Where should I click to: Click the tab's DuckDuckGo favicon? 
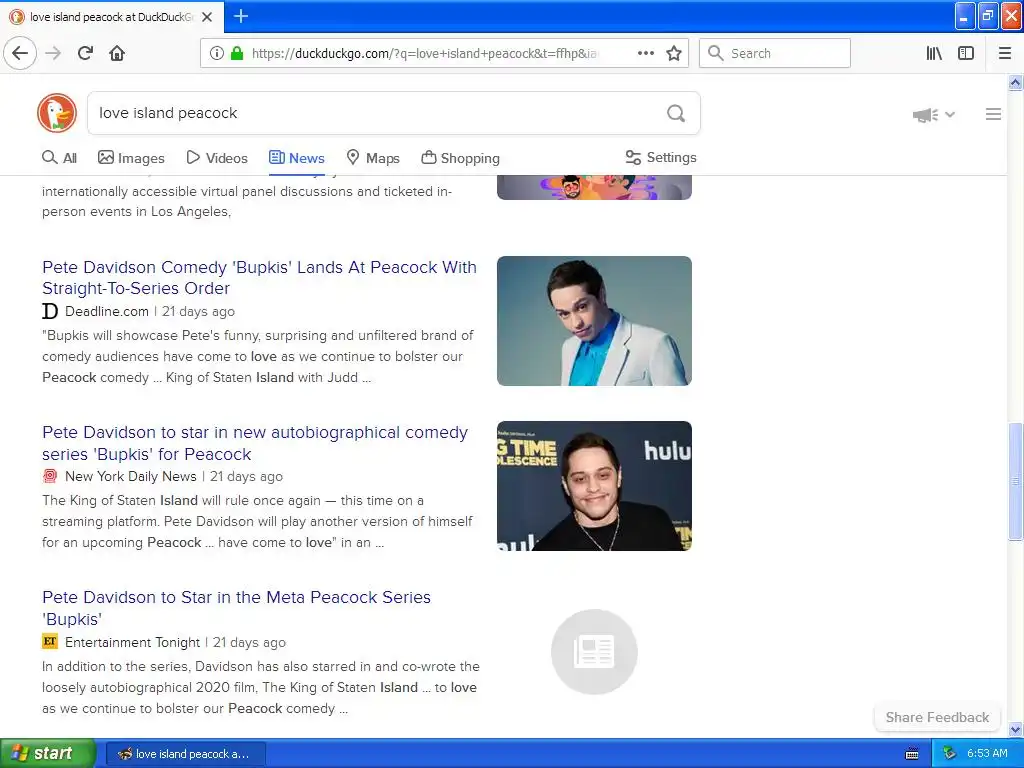pos(17,17)
